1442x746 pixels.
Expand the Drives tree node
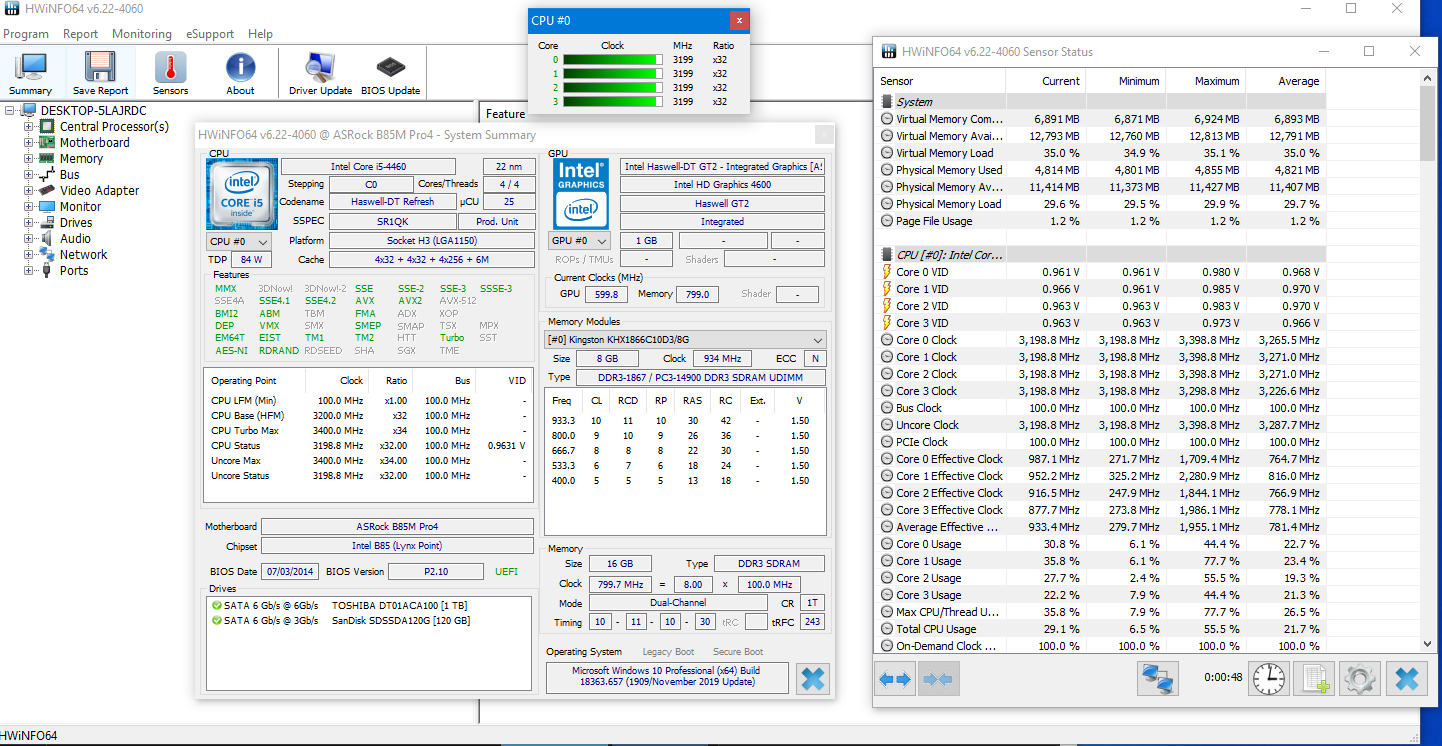click(28, 223)
